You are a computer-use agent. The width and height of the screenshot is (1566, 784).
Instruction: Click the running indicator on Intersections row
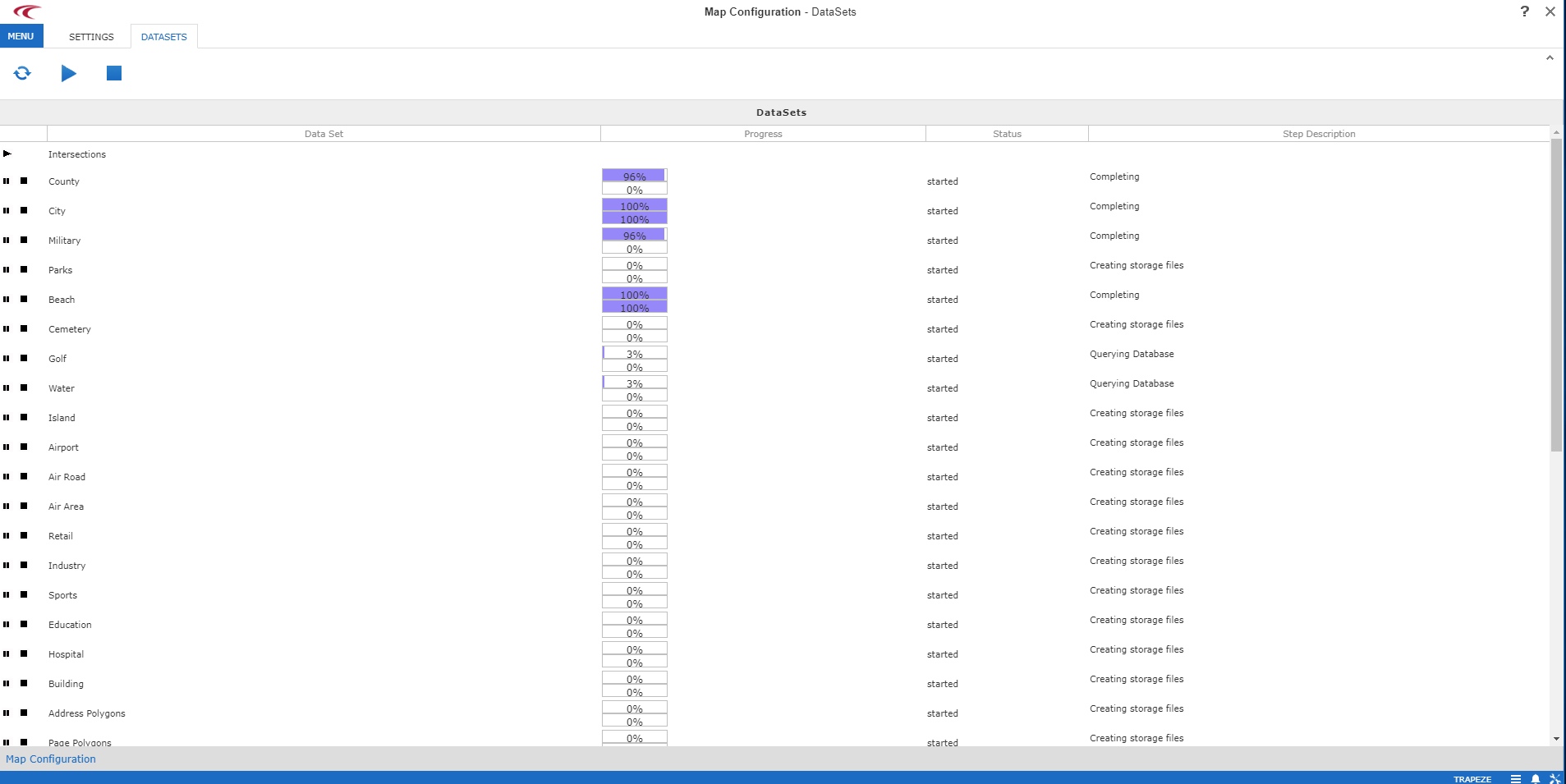(x=7, y=154)
